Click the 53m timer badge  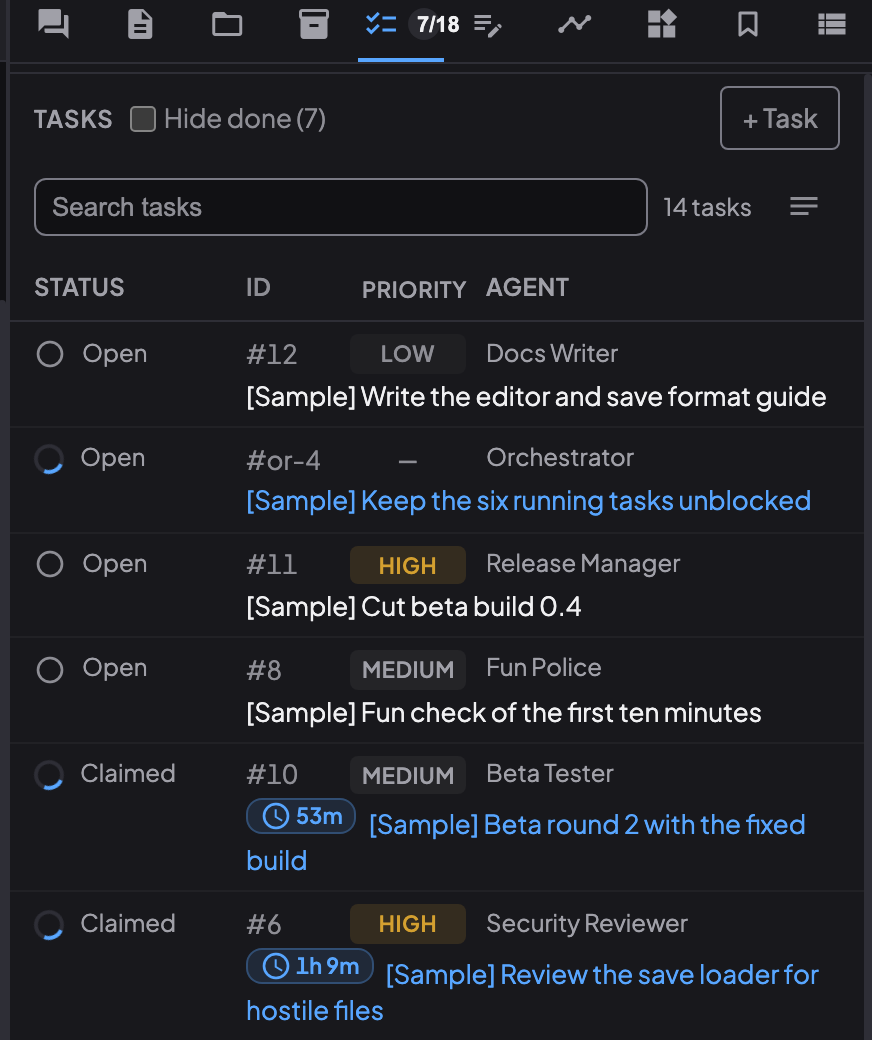(301, 816)
